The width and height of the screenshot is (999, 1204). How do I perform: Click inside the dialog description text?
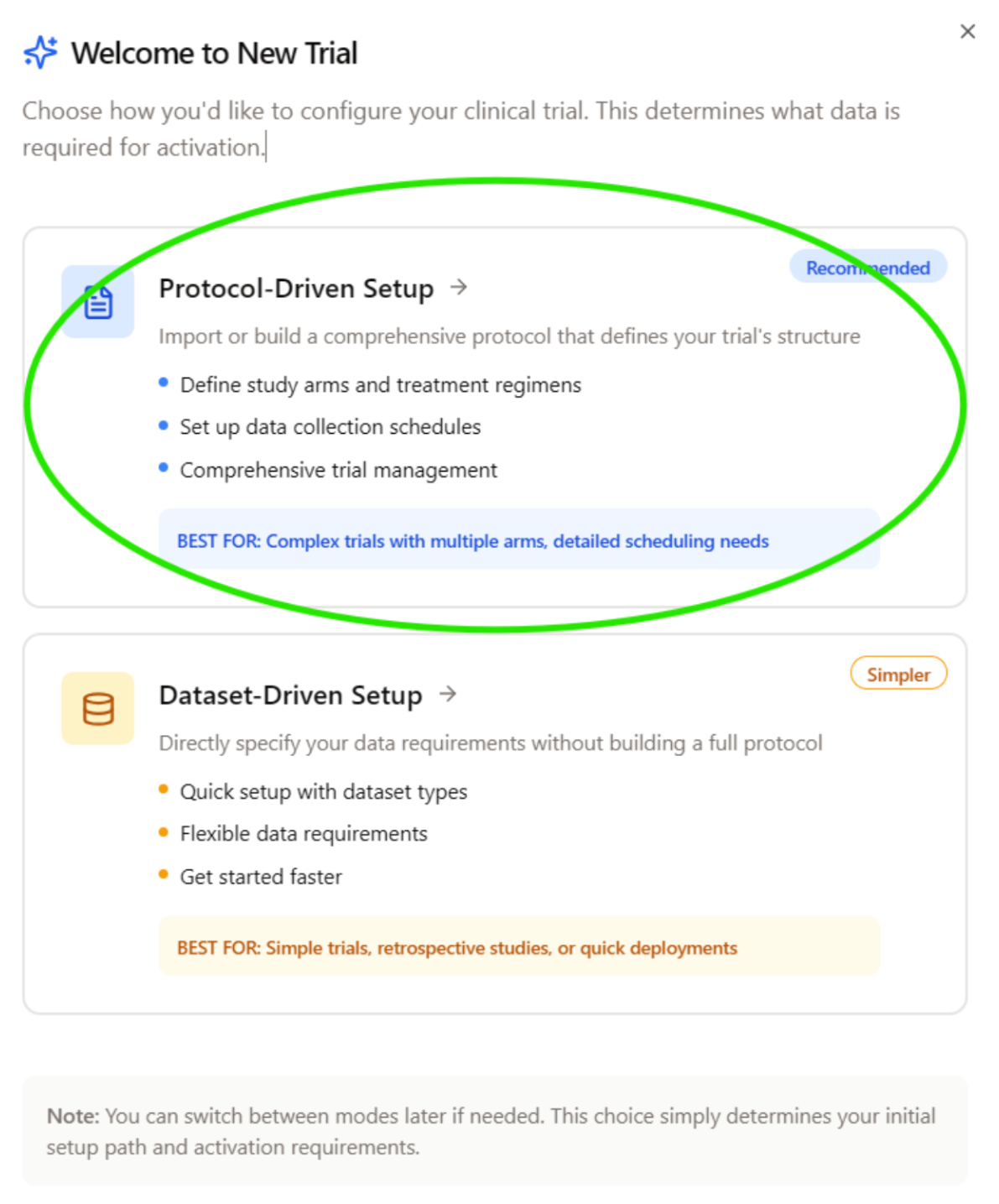pos(461,128)
